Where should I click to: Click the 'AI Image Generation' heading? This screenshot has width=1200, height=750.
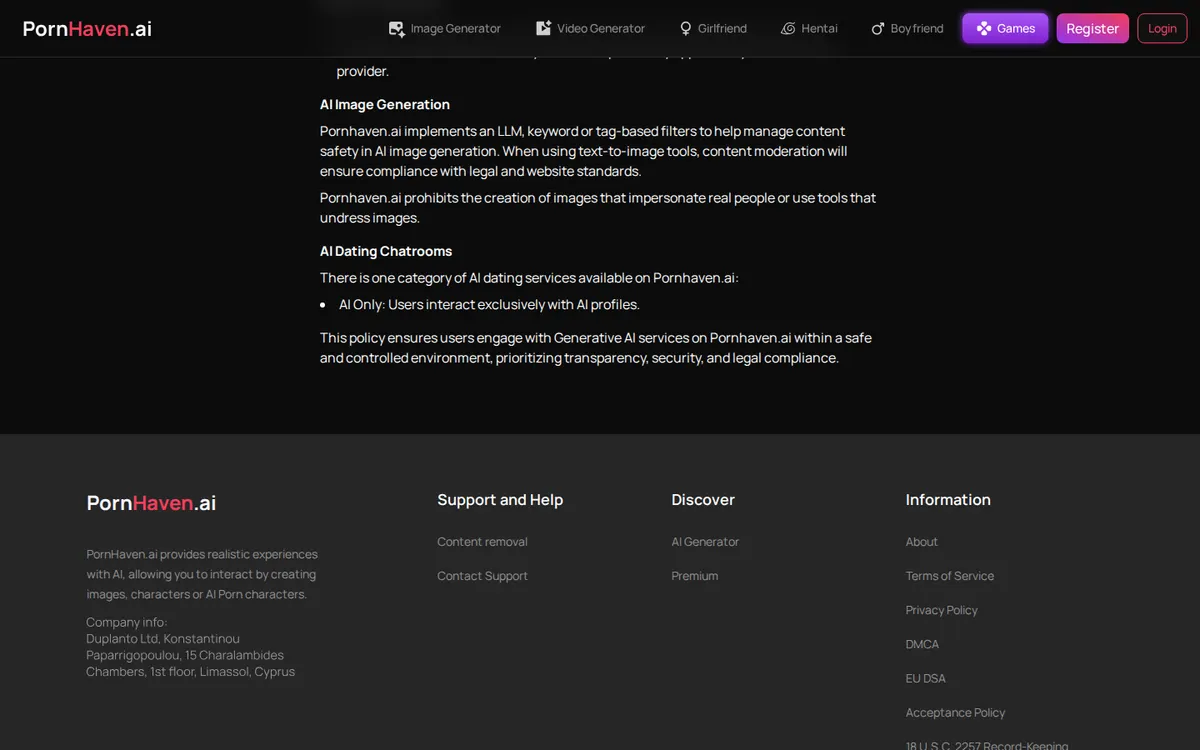coord(385,104)
